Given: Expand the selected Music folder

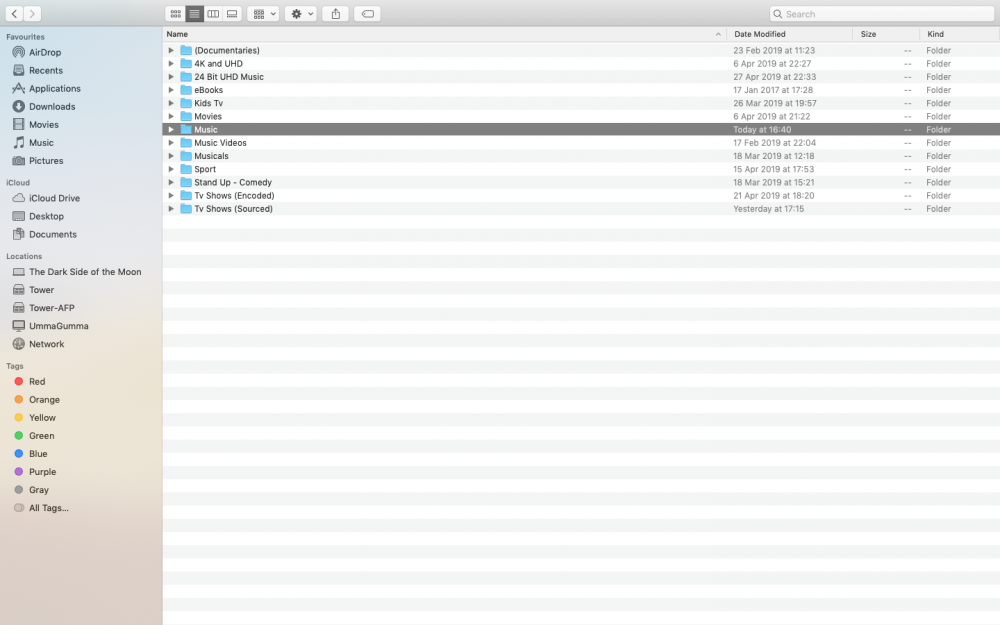Looking at the screenshot, I should pos(171,129).
